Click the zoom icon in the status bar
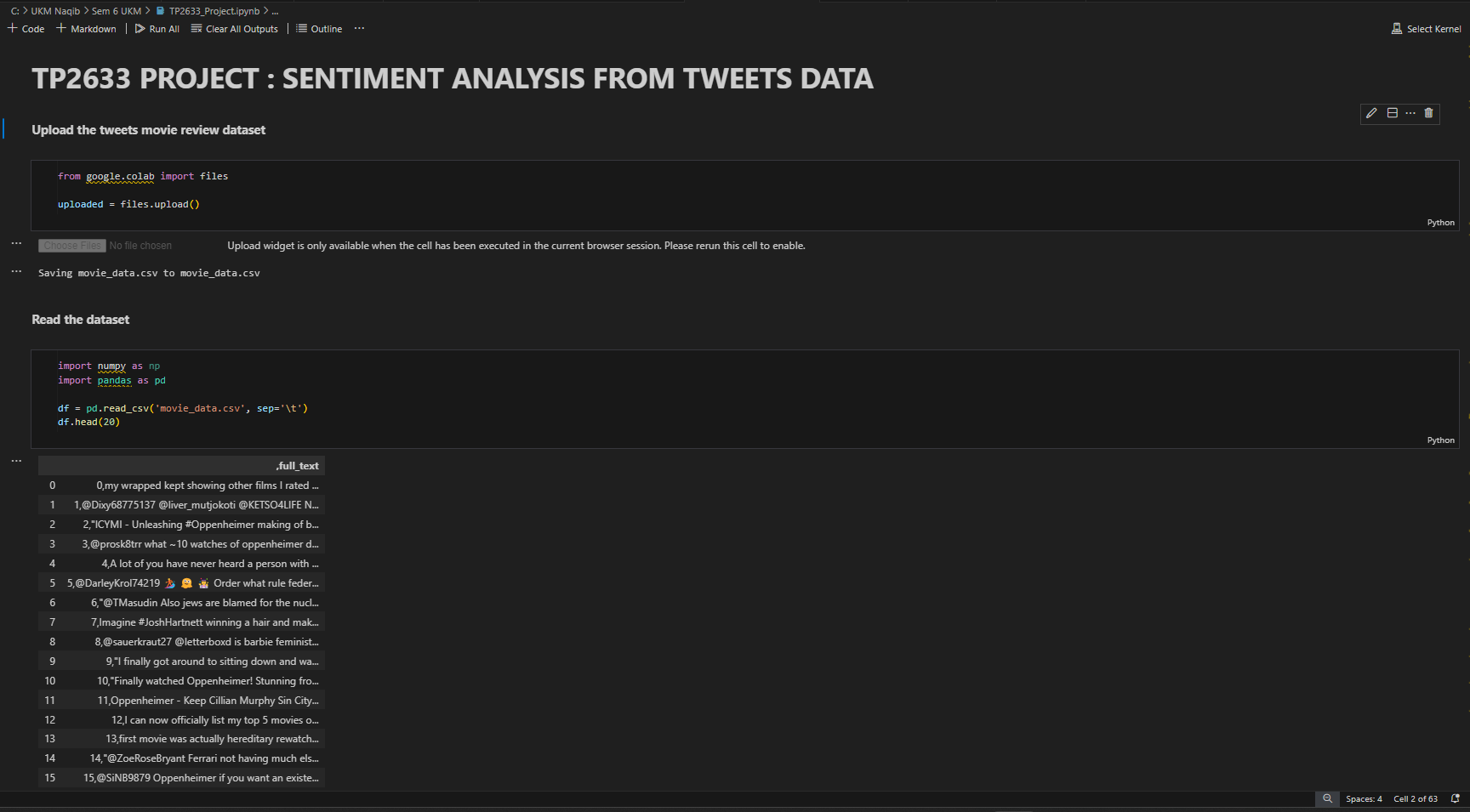The width and height of the screenshot is (1470, 812). click(1327, 798)
